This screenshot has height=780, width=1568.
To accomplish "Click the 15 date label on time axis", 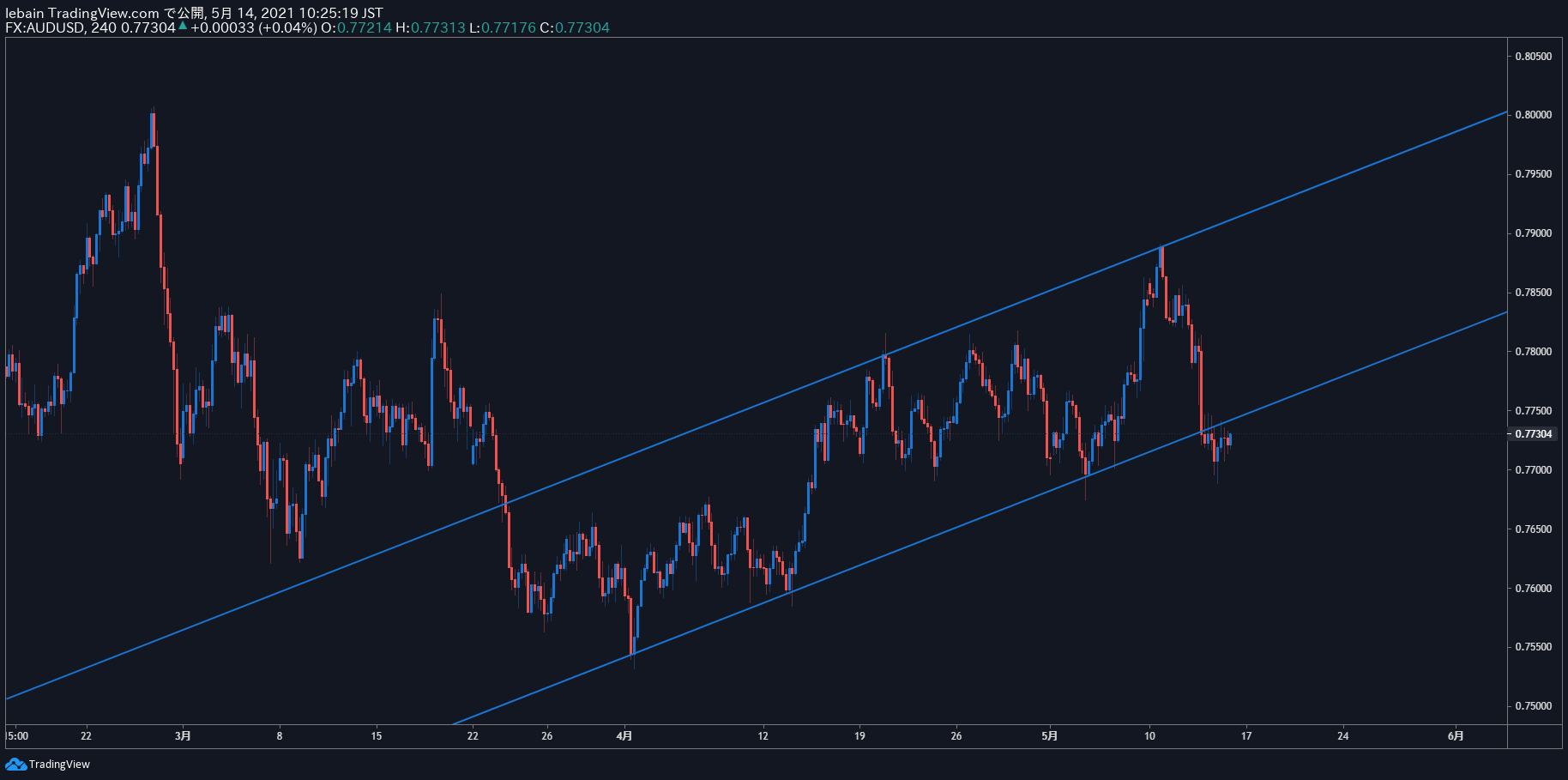I will coord(377,735).
